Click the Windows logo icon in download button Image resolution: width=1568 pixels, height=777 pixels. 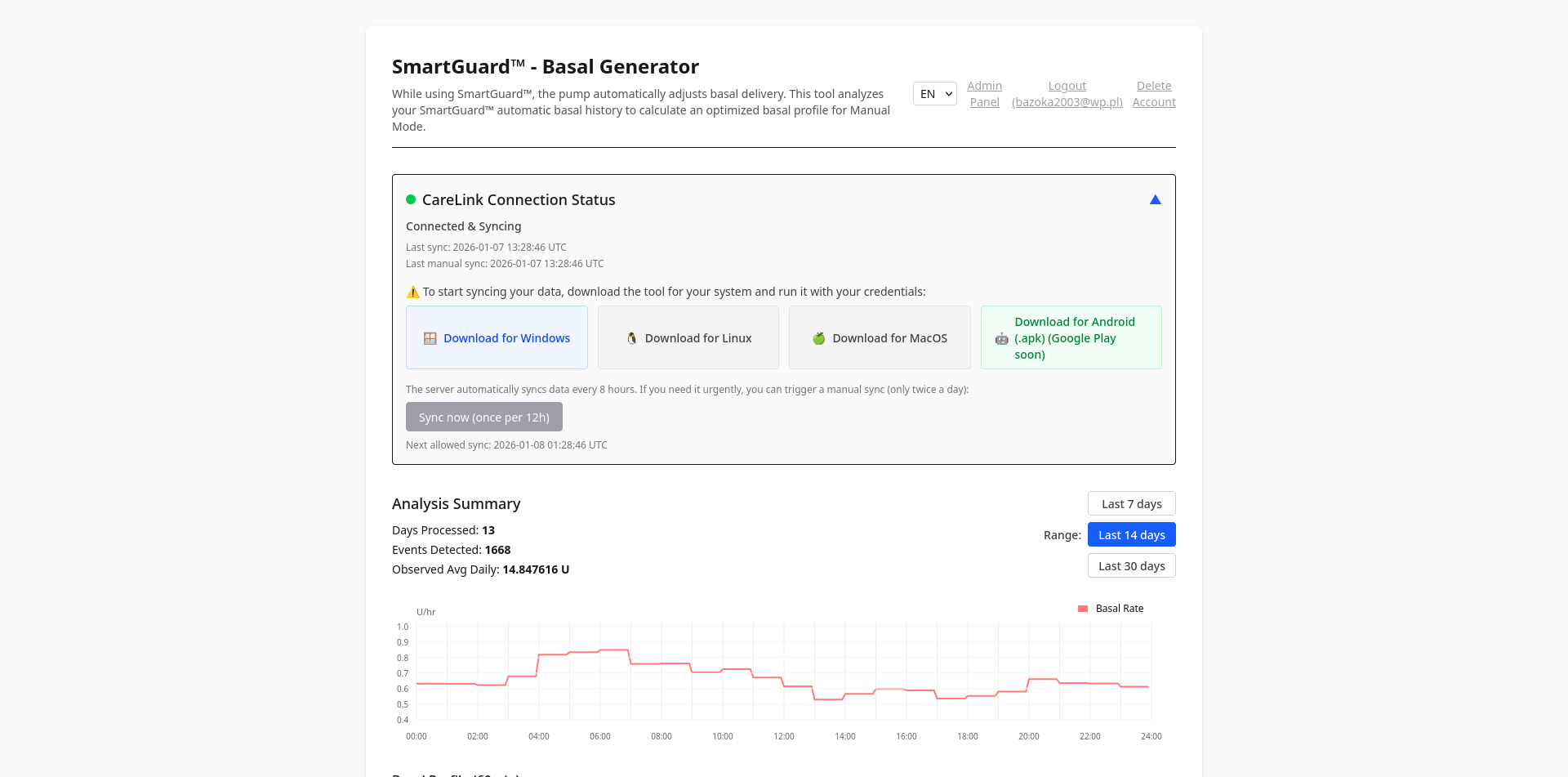coord(430,338)
